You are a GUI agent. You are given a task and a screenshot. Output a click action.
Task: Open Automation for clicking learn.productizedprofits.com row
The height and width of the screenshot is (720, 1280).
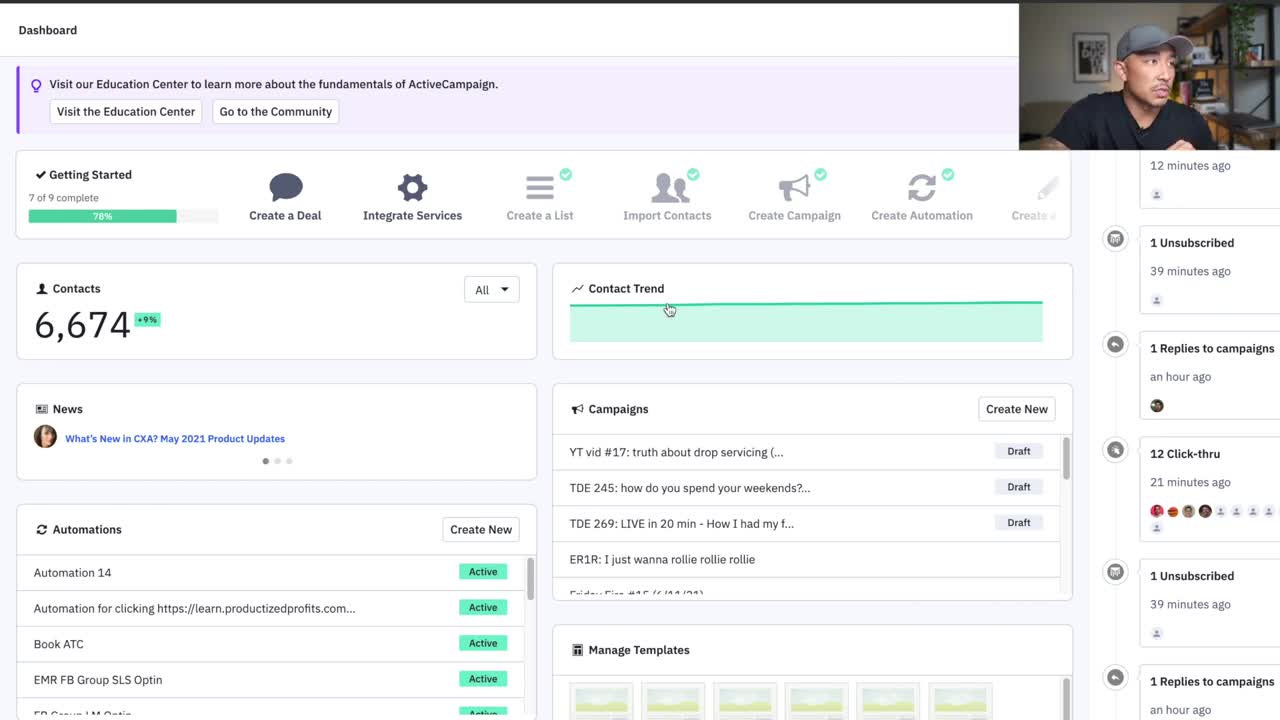271,608
